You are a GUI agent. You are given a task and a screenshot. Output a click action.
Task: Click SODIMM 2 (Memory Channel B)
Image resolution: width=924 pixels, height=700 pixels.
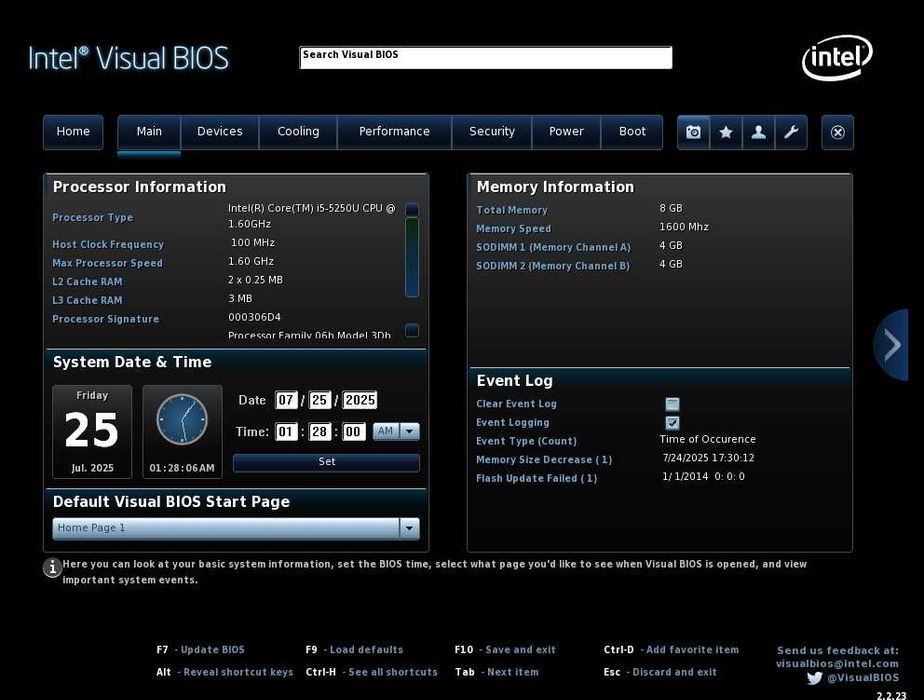[553, 266]
